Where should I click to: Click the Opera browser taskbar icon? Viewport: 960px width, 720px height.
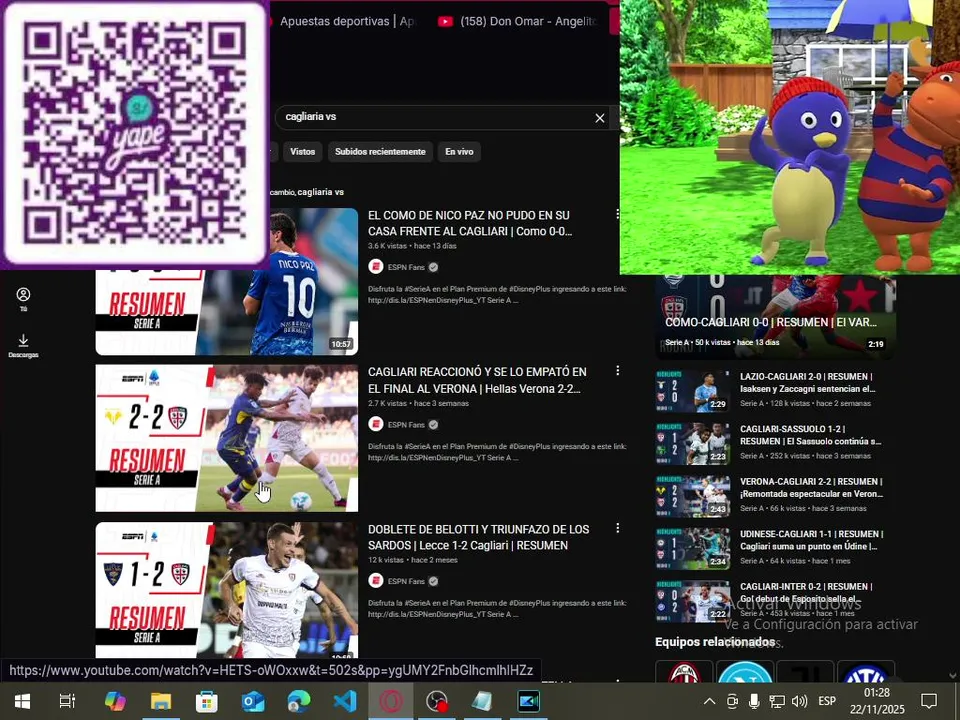coord(391,701)
